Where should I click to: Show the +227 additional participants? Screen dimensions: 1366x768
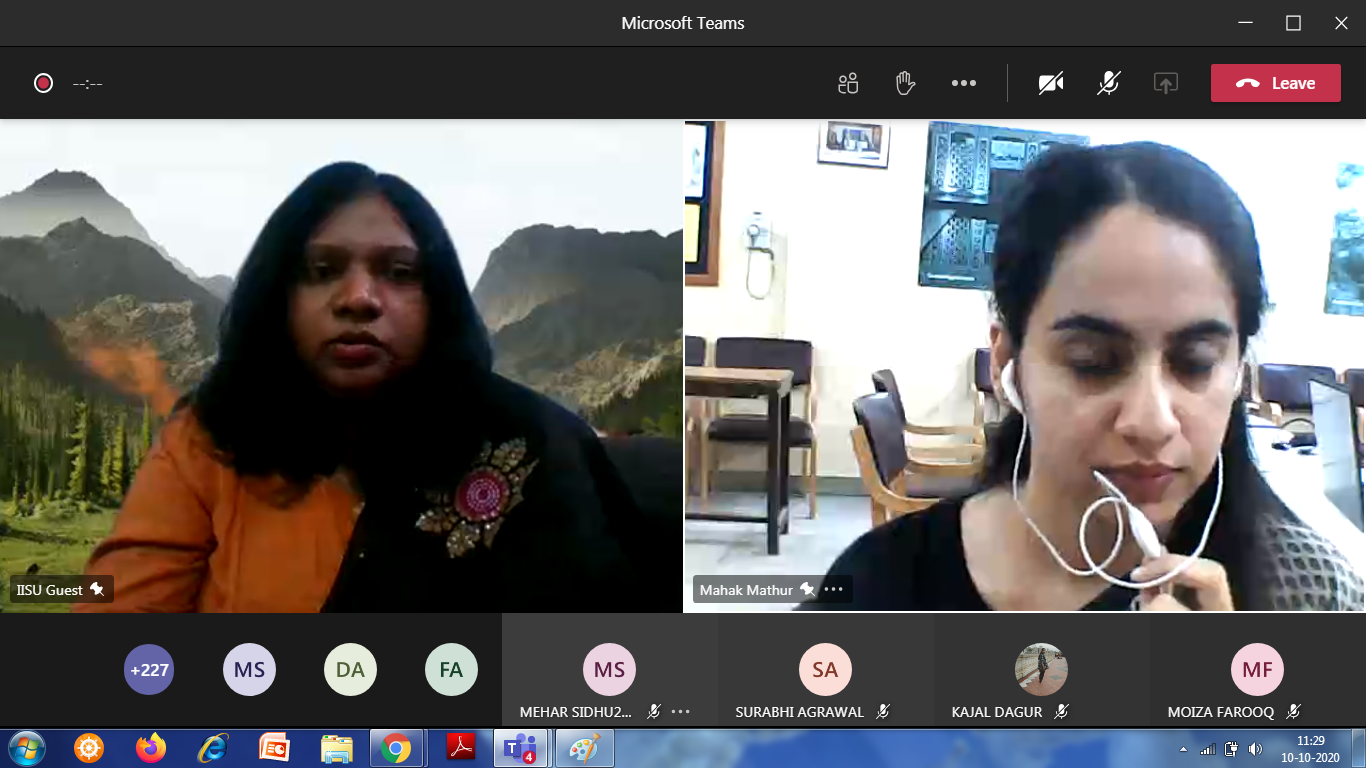pos(148,670)
